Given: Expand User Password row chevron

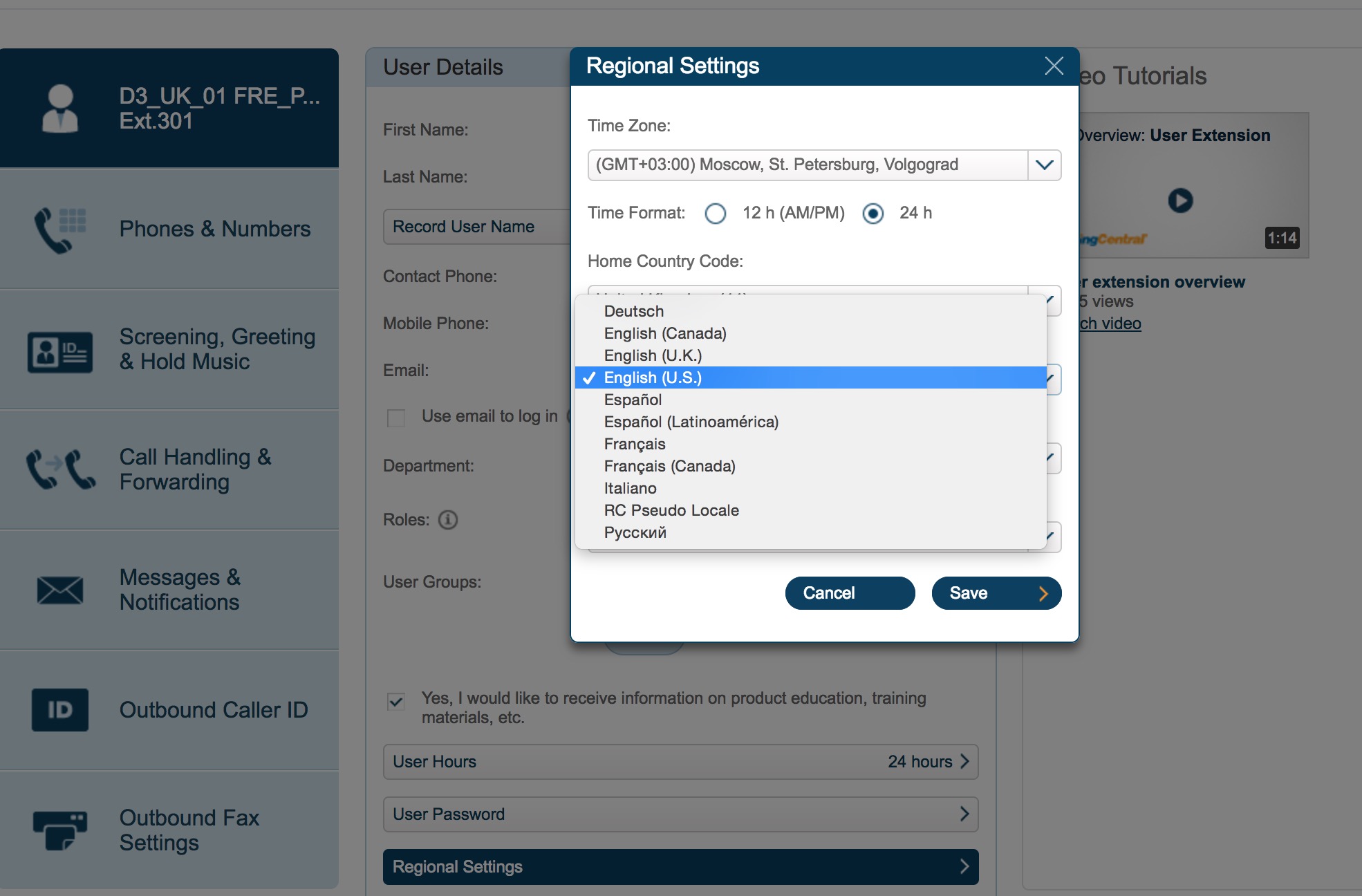Looking at the screenshot, I should point(964,814).
